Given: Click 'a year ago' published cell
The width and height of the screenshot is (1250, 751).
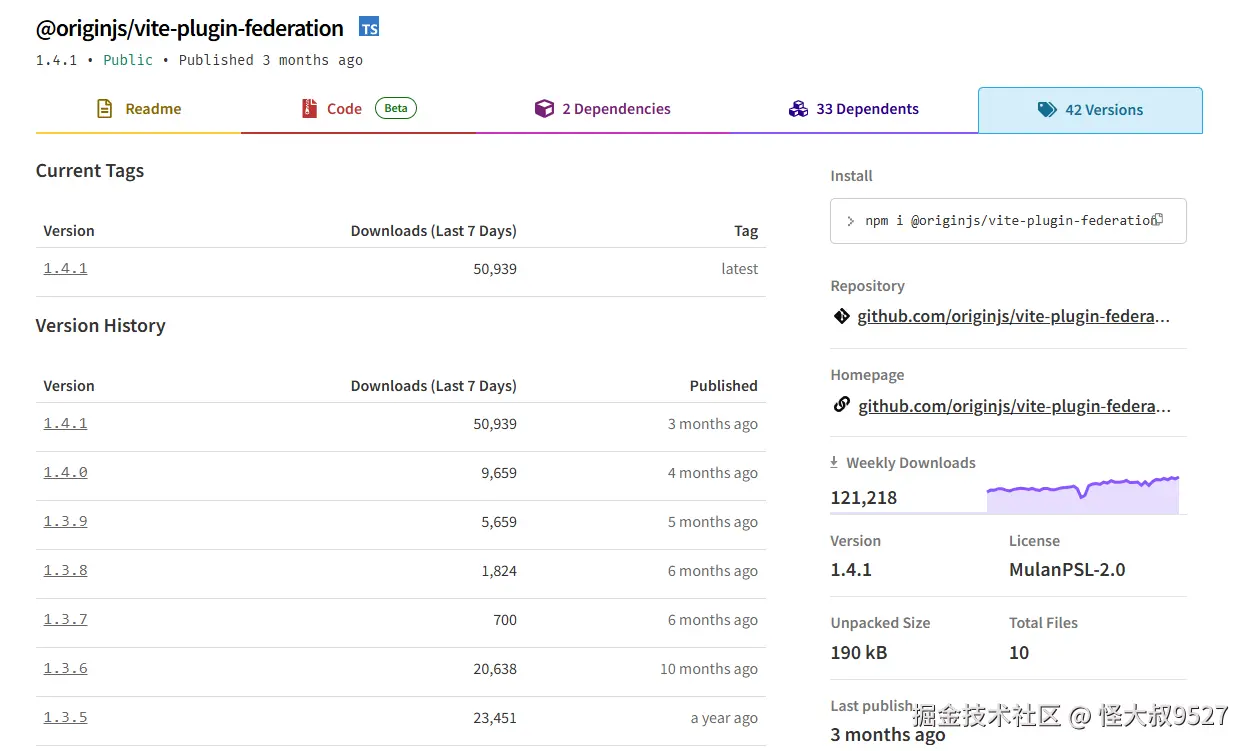Looking at the screenshot, I should click(x=724, y=718).
